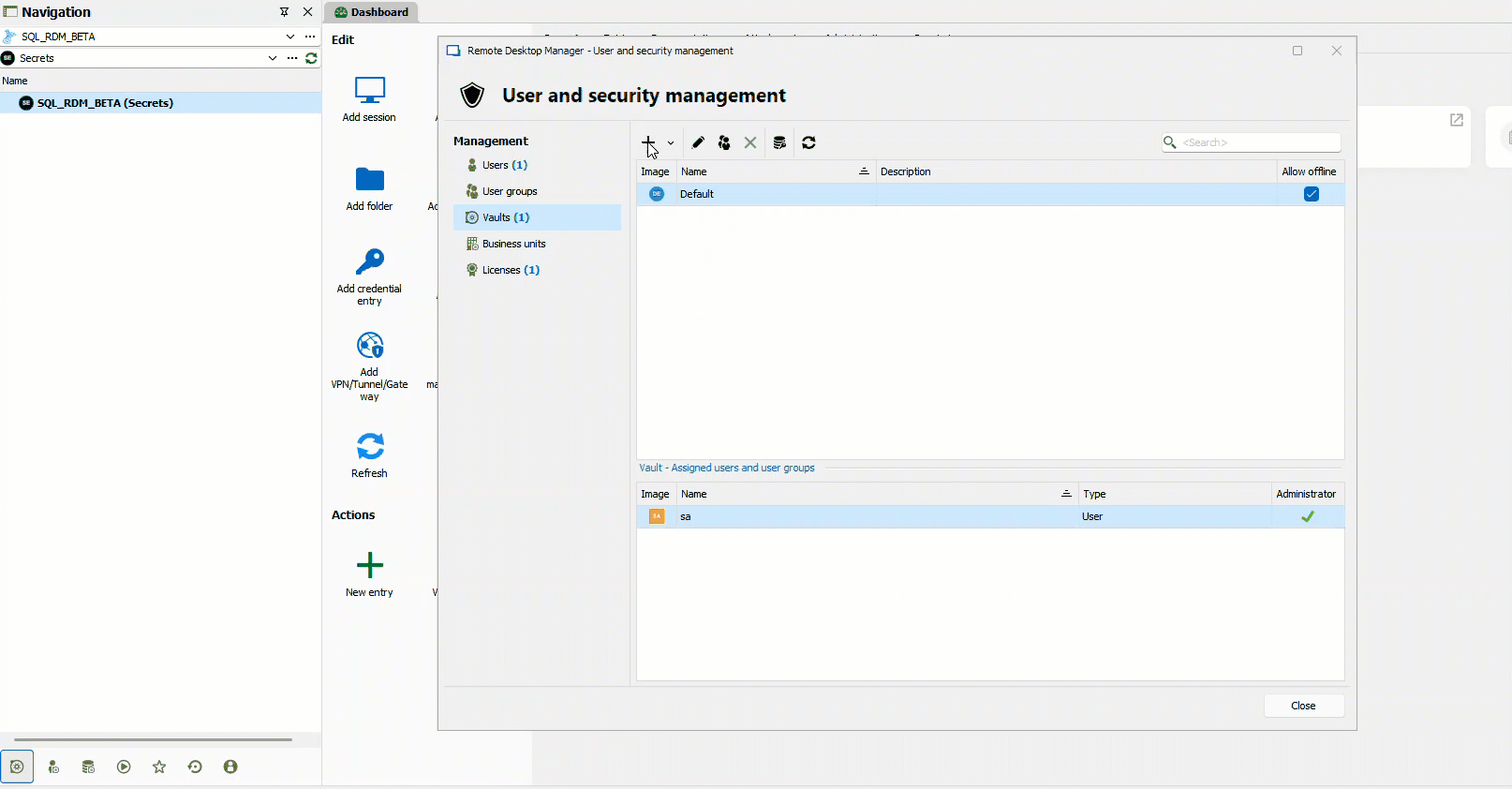Viewport: 1512px width, 789px height.
Task: Open the SQL_RDM_BETA data source dropdown
Action: pyautogui.click(x=290, y=37)
